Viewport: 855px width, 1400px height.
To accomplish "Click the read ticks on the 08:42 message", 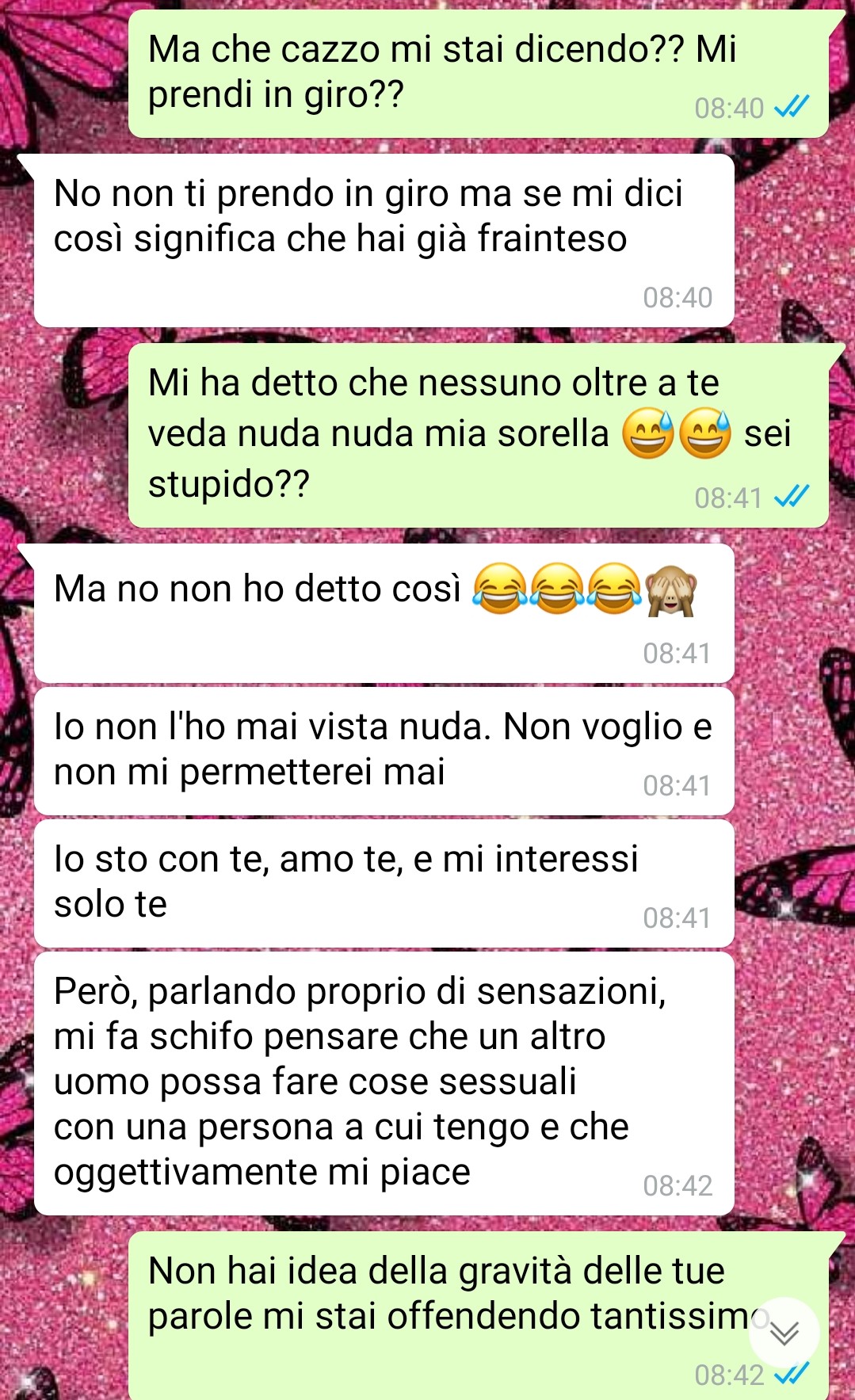I will 792,1374.
